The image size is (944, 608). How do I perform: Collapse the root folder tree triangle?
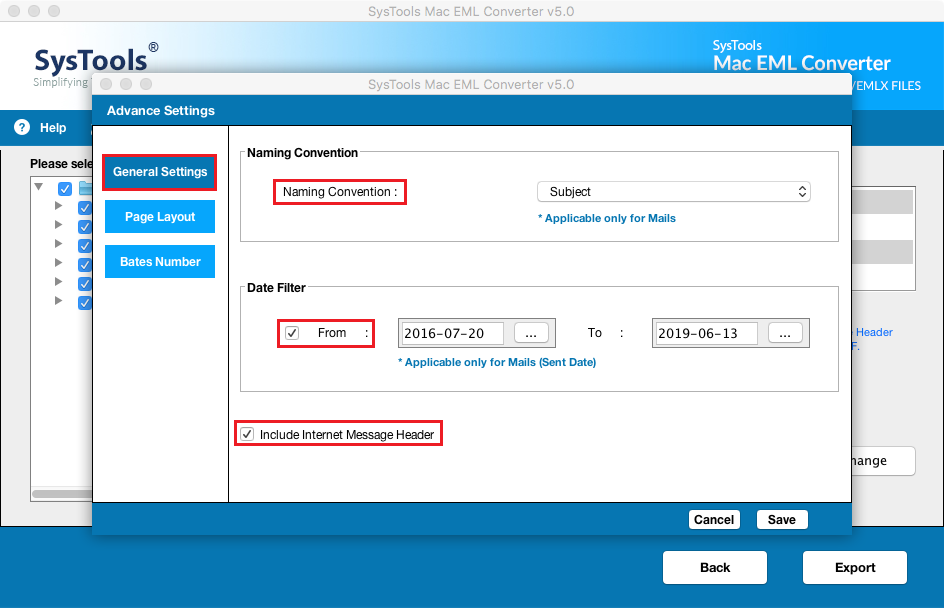pos(39,187)
